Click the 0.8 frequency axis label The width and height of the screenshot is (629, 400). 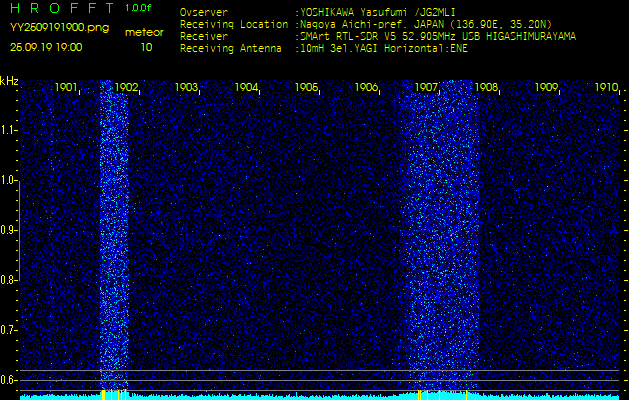8,280
